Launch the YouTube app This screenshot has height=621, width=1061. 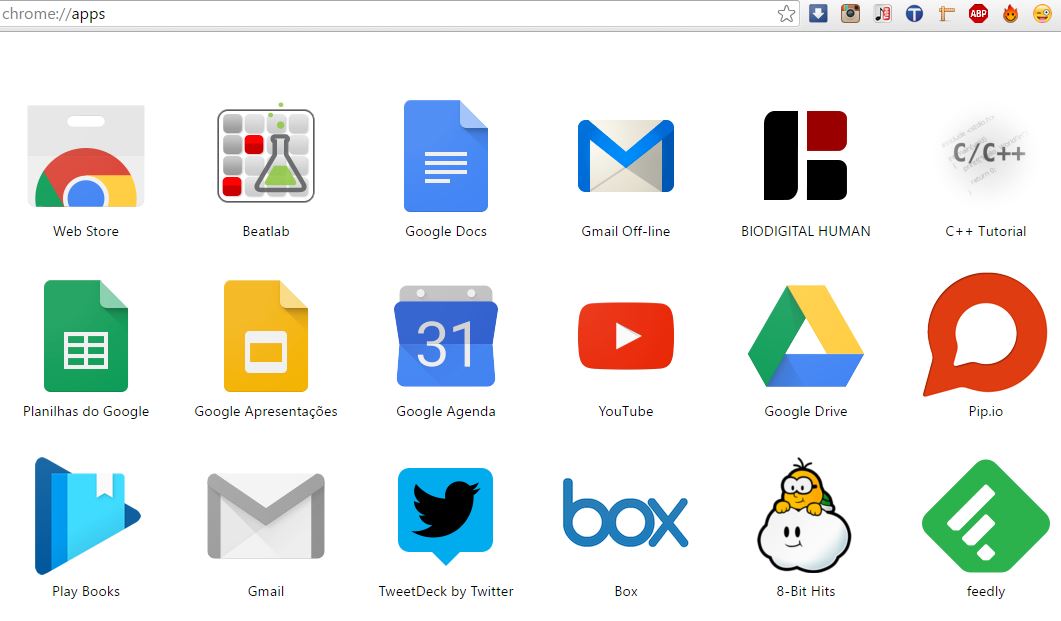pos(626,336)
